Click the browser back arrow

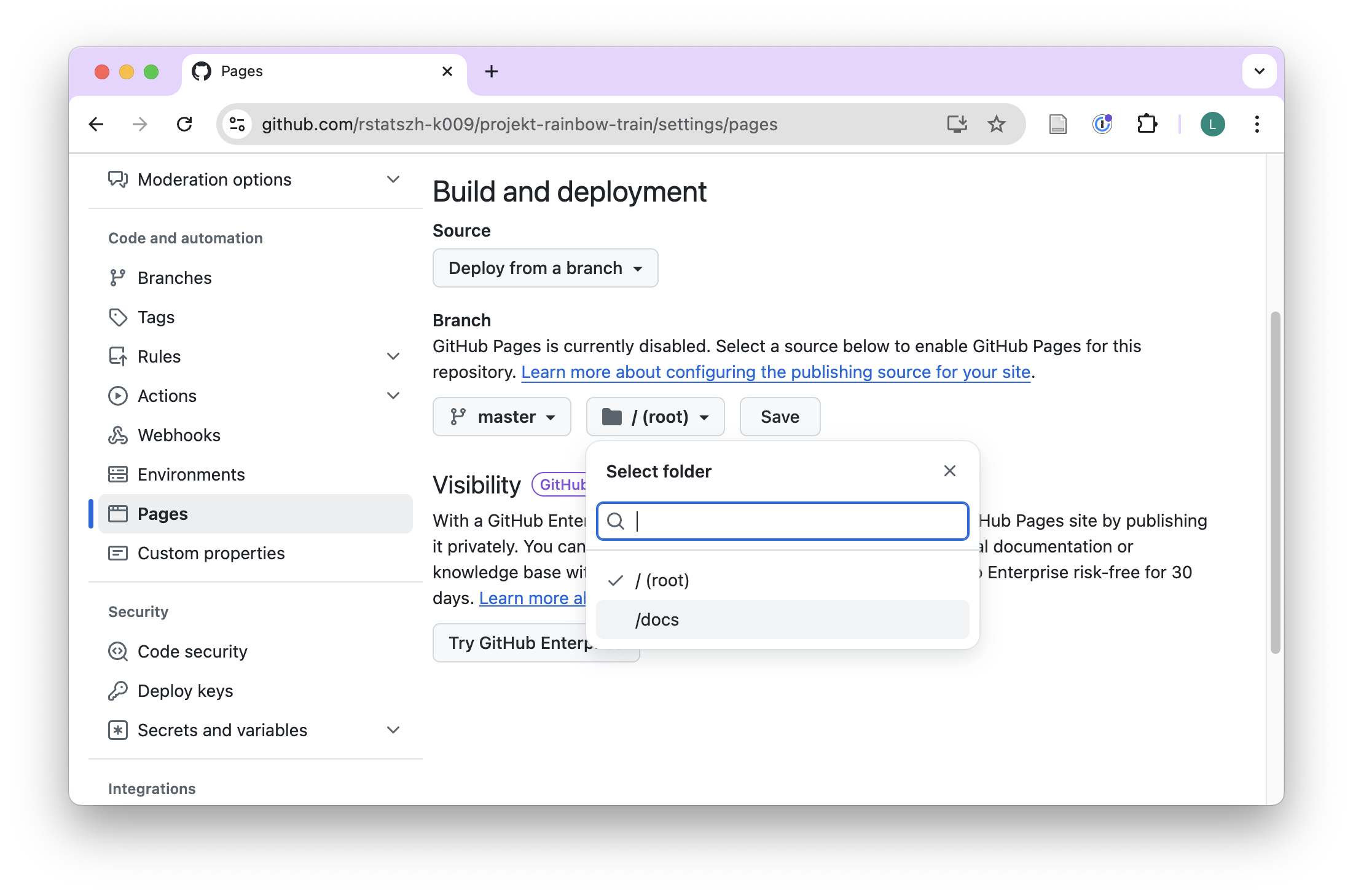coord(96,125)
